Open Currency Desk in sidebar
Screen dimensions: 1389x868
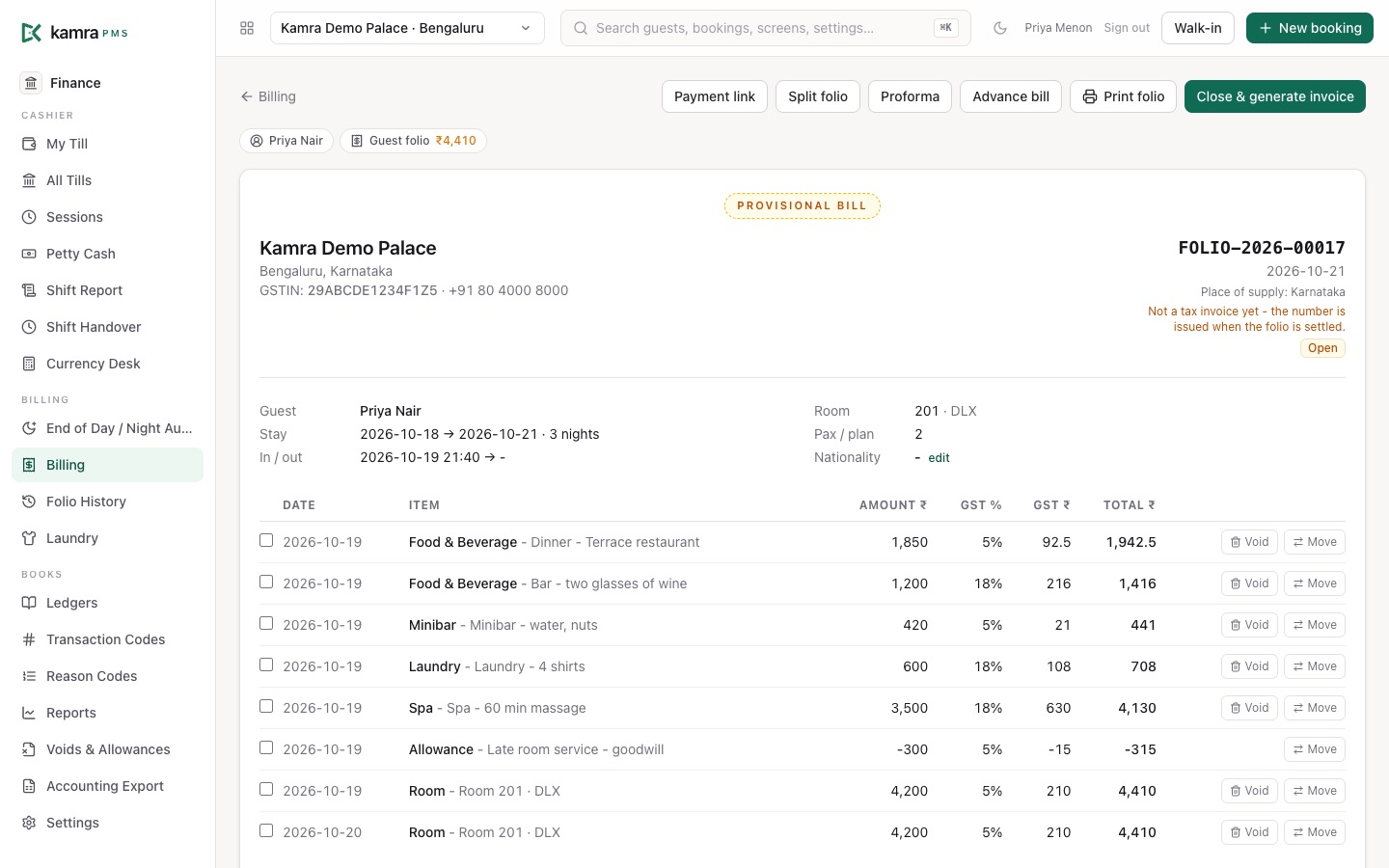pos(107,364)
